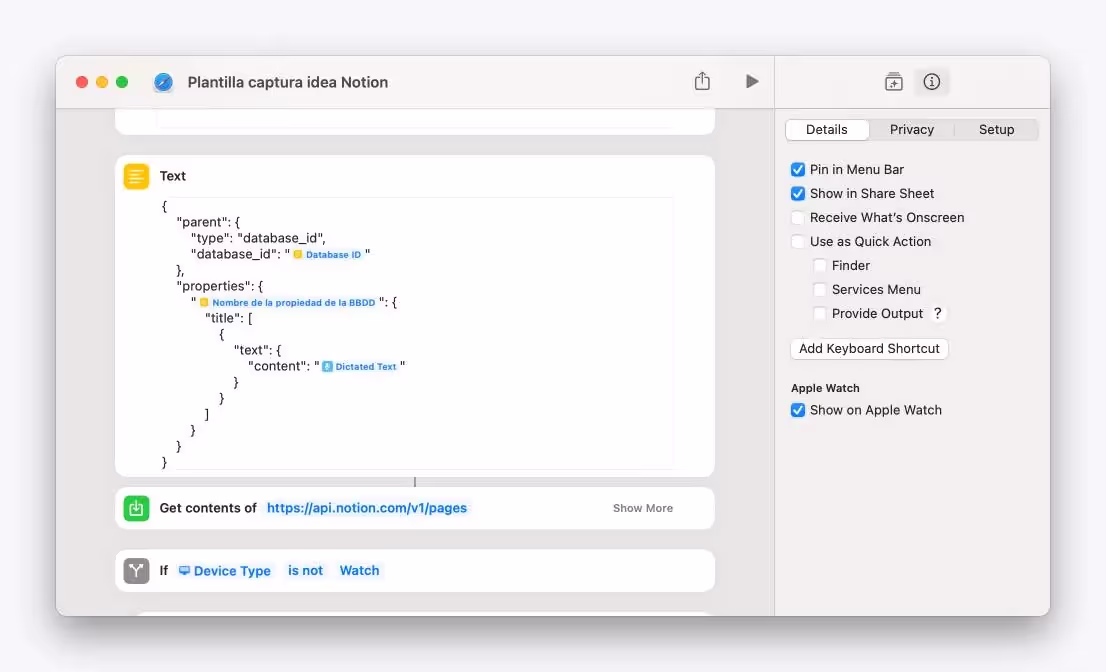
Task: Close the window with red button
Action: point(82,82)
